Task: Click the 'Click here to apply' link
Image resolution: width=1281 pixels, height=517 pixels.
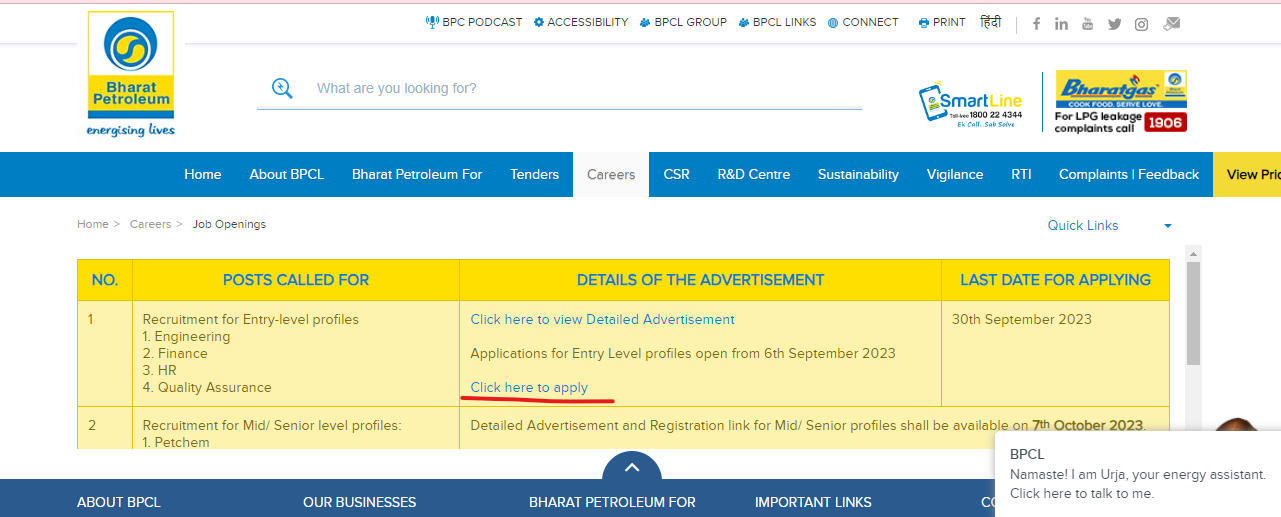Action: tap(529, 387)
